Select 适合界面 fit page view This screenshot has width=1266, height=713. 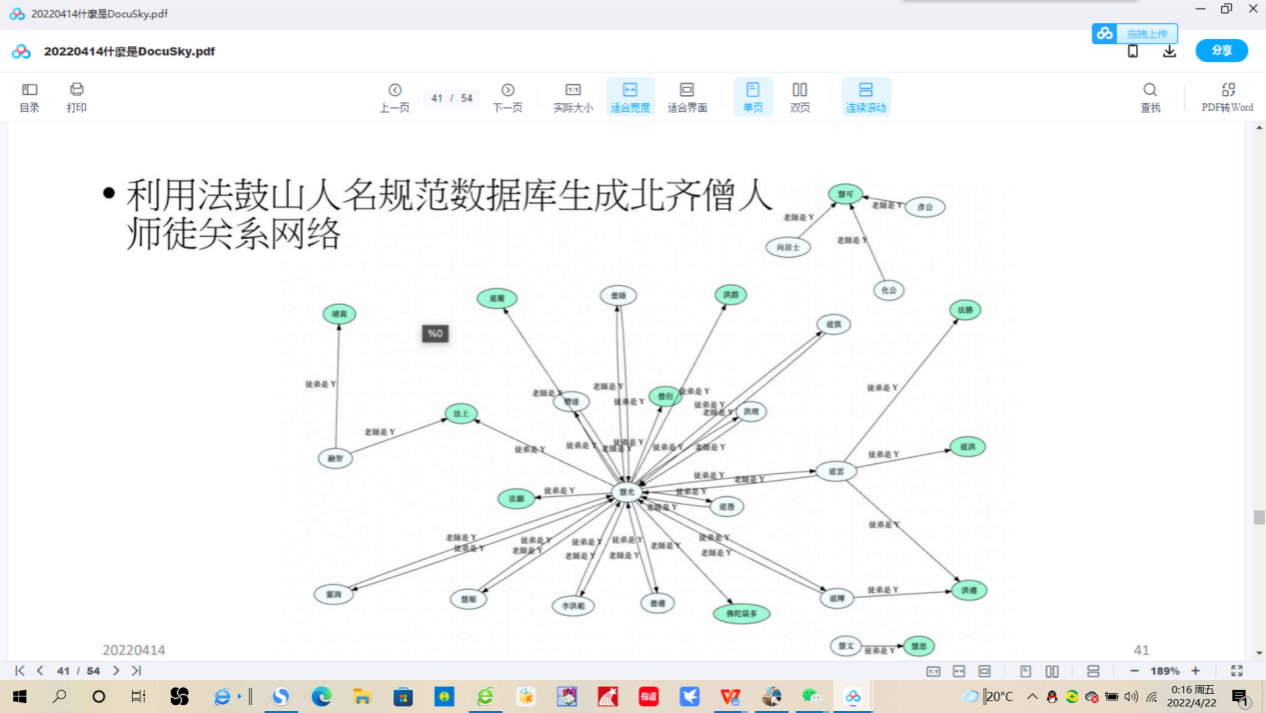coord(687,97)
